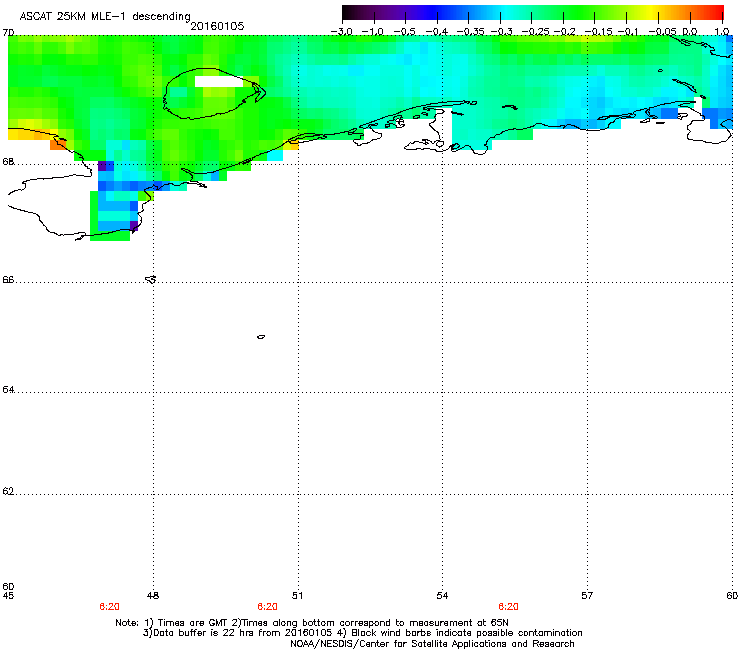Click the longitude label 48

[x=153, y=596]
